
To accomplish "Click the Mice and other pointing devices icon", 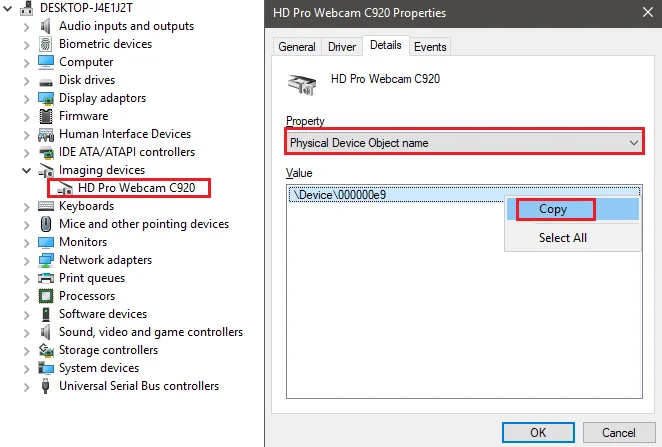I will 46,224.
